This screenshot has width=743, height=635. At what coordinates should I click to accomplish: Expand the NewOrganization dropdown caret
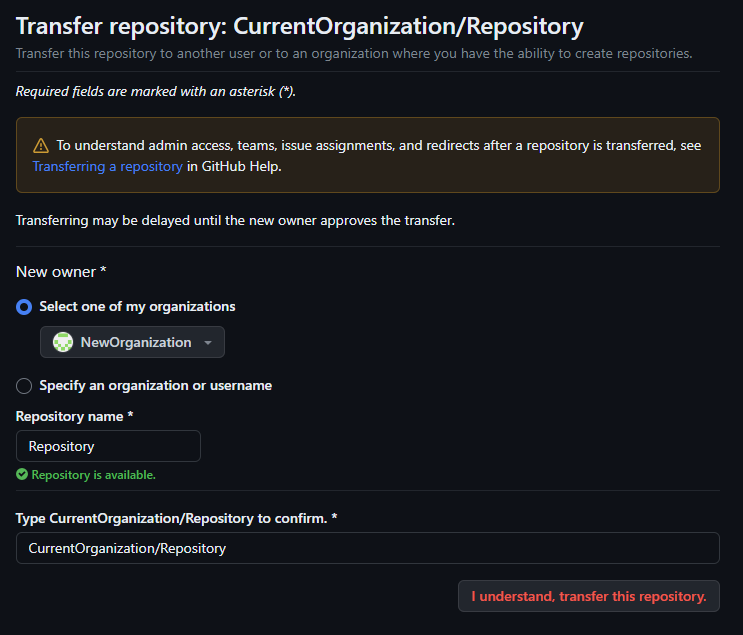(x=208, y=343)
